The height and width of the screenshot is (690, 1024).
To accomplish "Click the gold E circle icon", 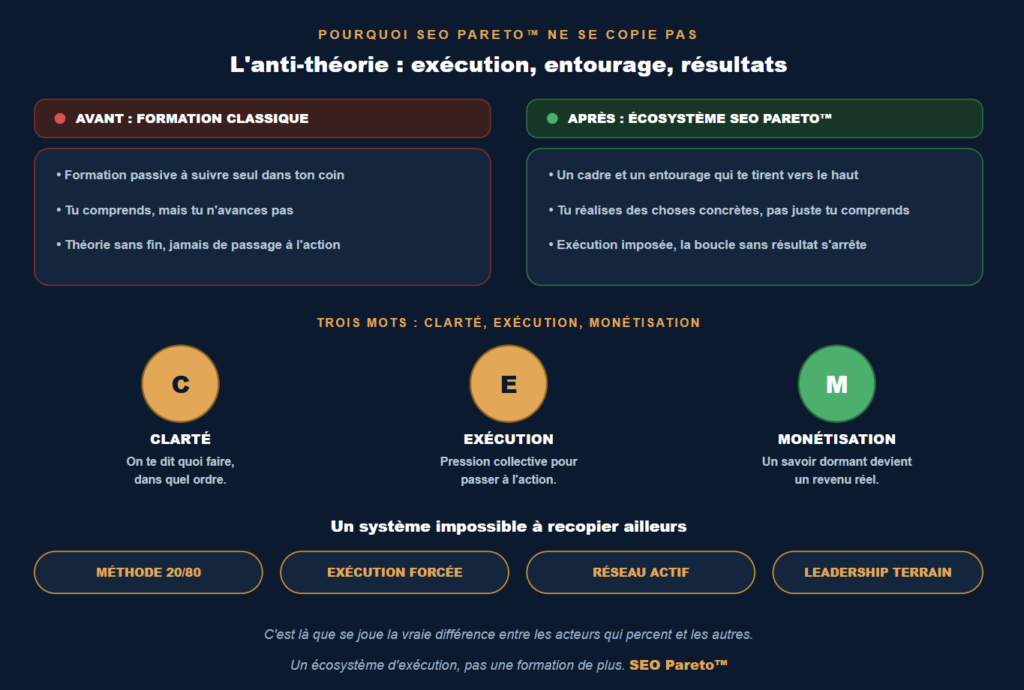I will click(x=509, y=384).
